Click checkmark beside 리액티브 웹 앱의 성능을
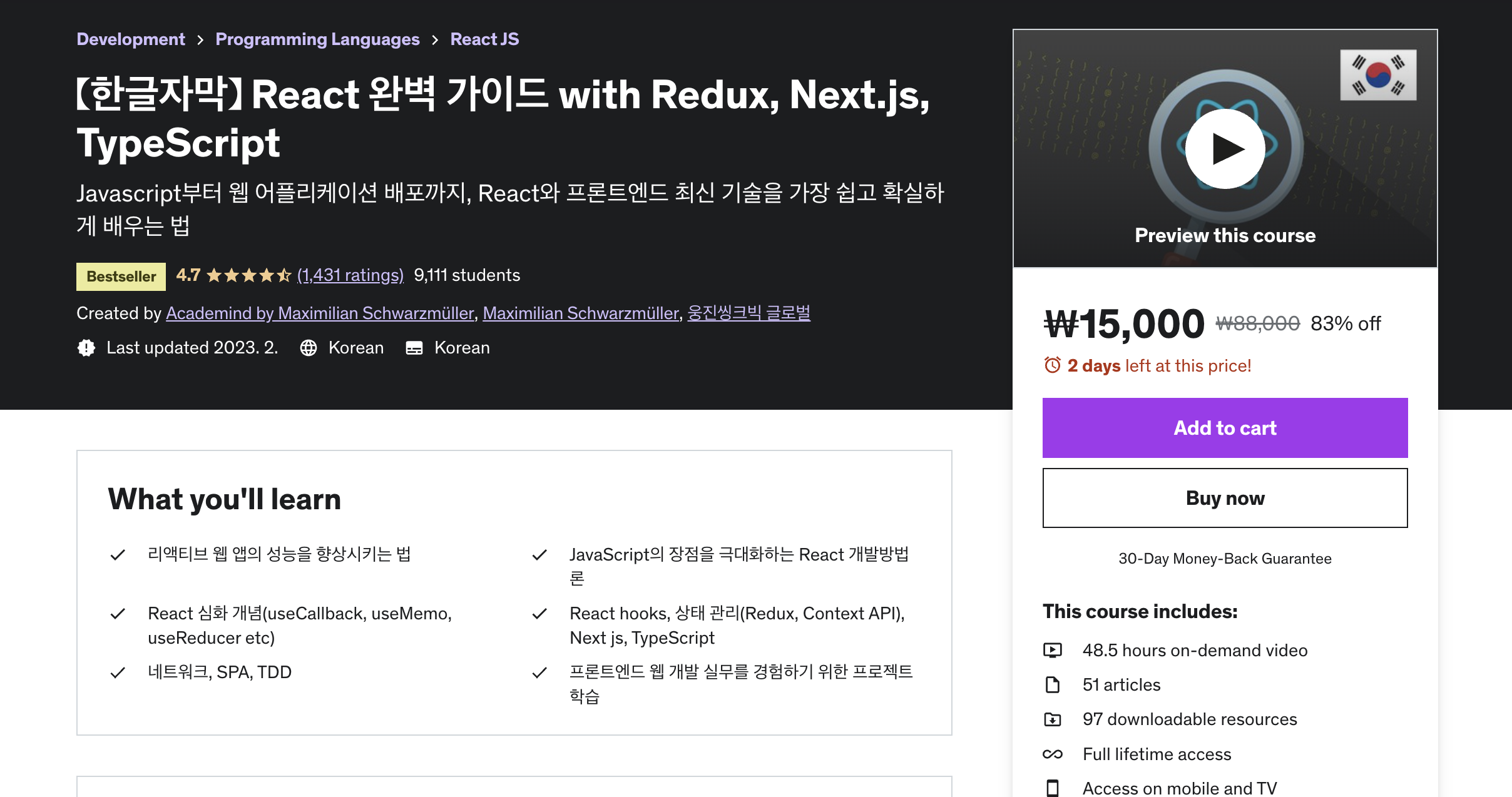The image size is (1512, 797). point(118,555)
